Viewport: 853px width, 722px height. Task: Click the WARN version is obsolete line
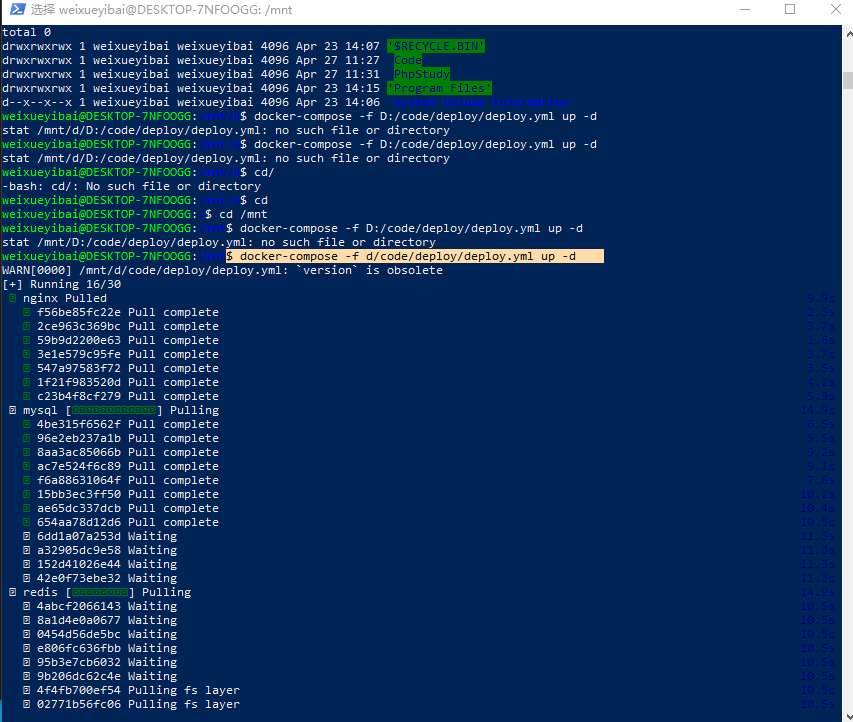point(222,270)
